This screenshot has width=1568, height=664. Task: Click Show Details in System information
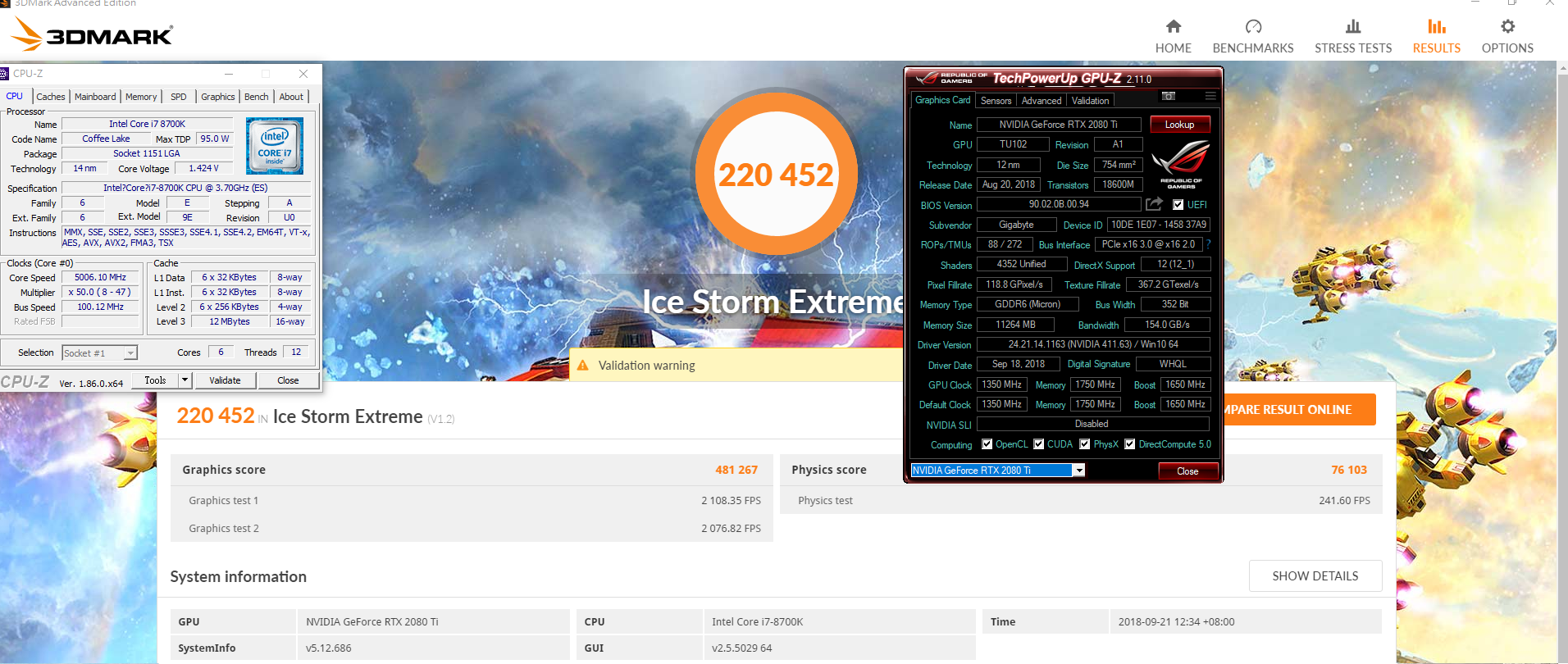pos(1315,576)
